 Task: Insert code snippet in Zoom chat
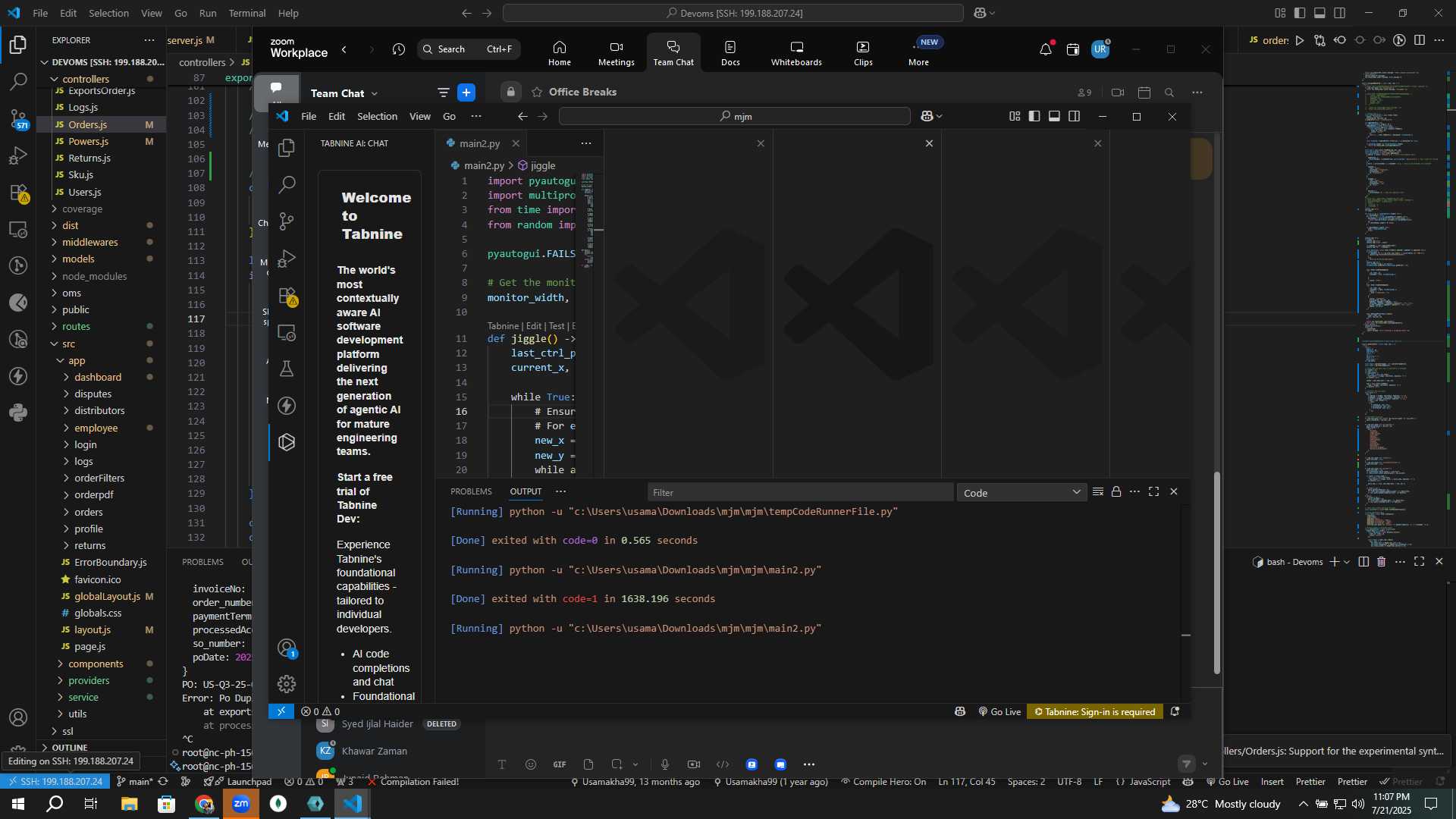[723, 764]
